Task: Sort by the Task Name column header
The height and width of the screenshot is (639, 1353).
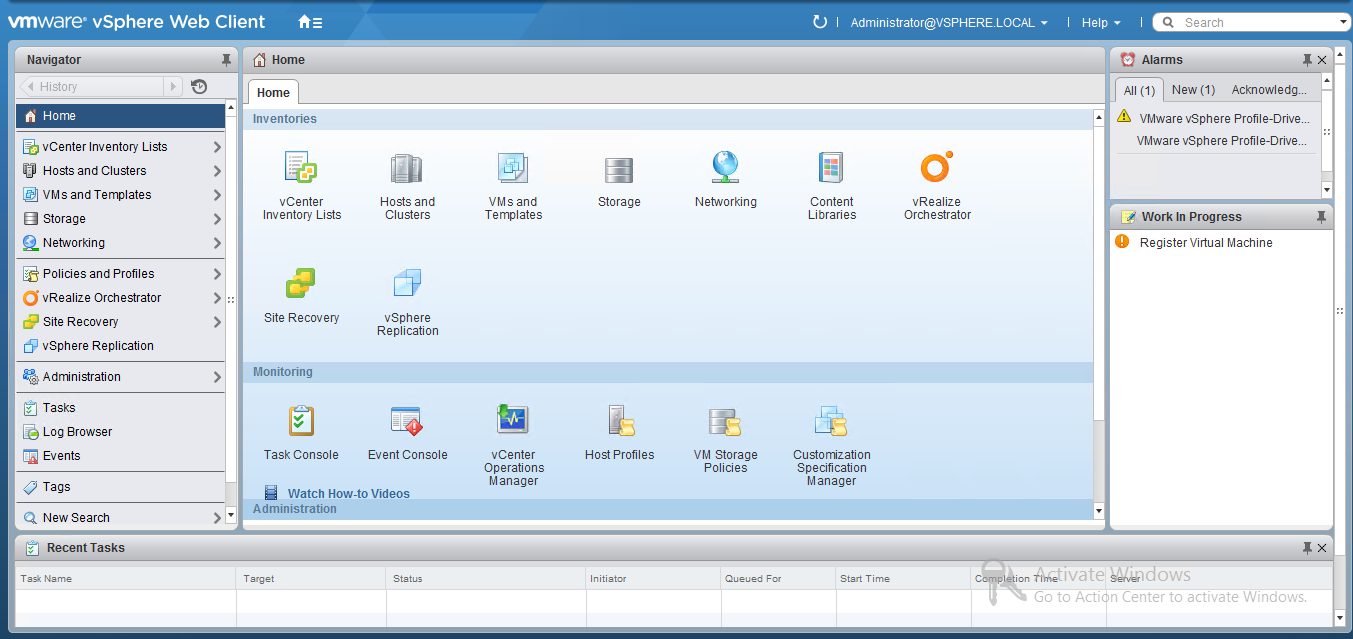Action: (x=126, y=578)
